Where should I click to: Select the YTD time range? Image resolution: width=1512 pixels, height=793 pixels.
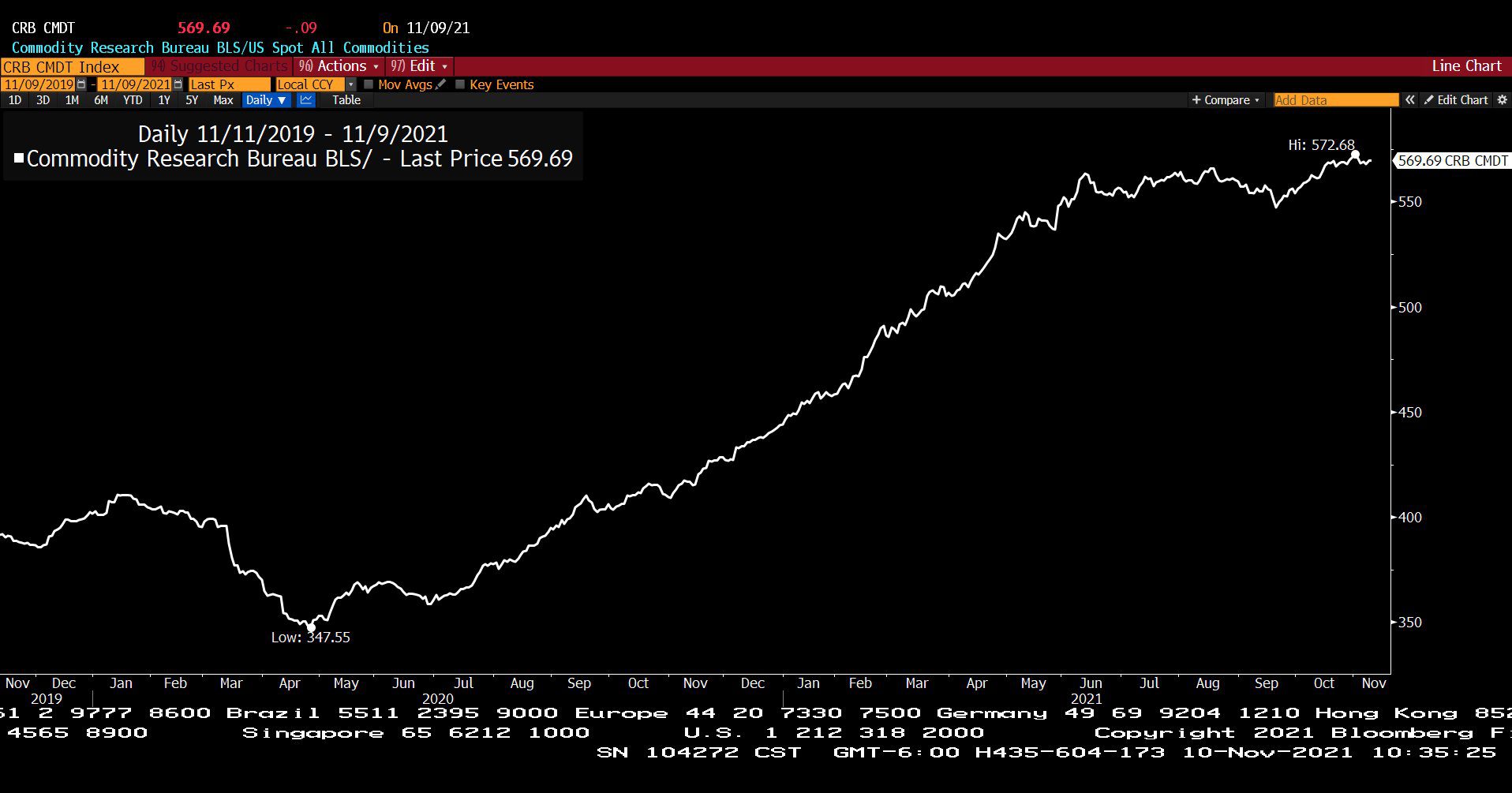pyautogui.click(x=133, y=100)
